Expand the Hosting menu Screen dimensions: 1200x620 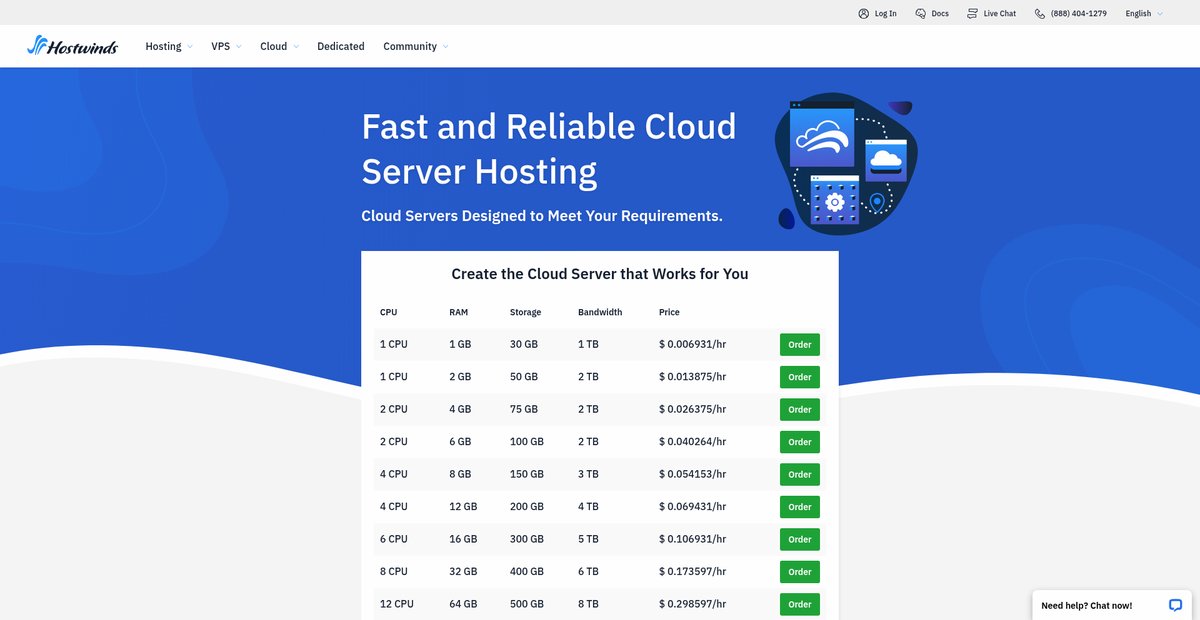[x=169, y=46]
